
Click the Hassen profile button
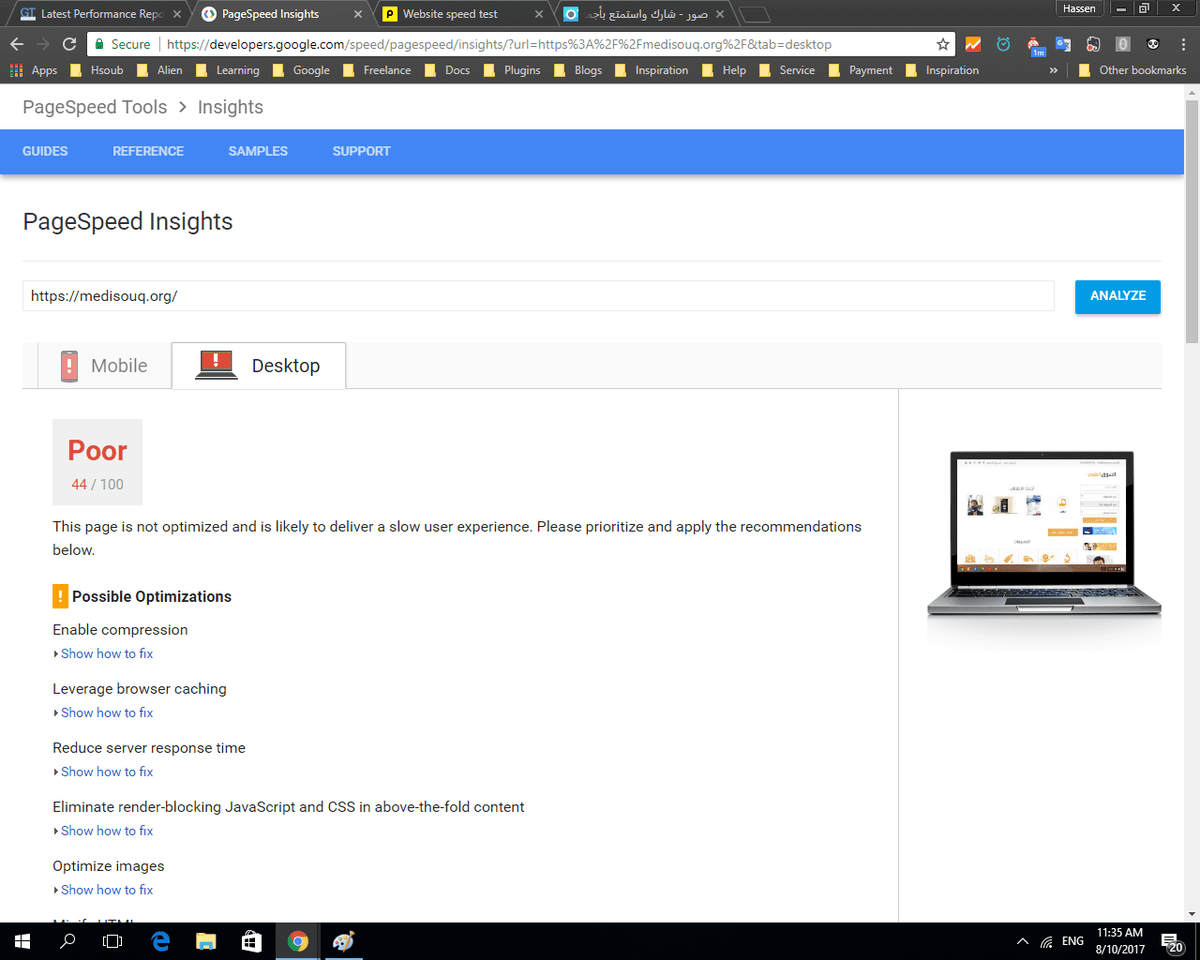(1080, 8)
